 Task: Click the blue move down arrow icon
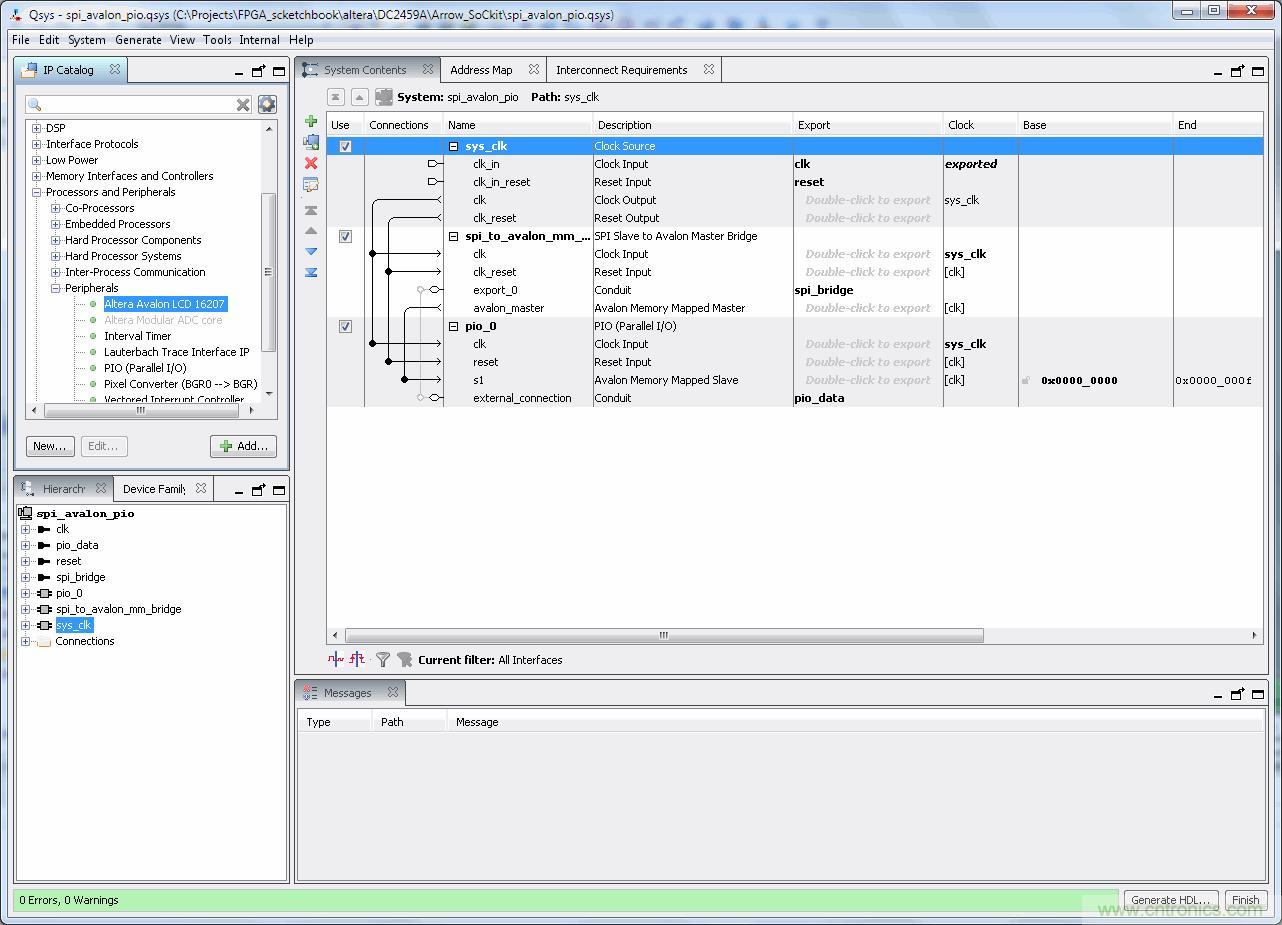point(311,251)
